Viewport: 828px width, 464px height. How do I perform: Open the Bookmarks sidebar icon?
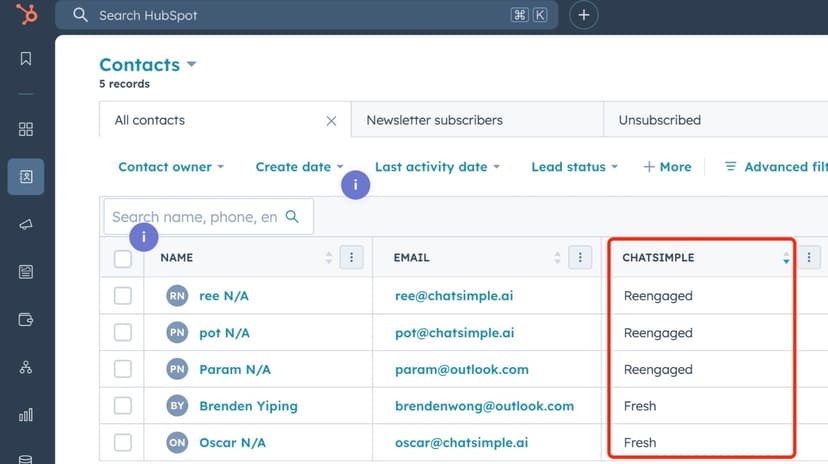(x=26, y=58)
